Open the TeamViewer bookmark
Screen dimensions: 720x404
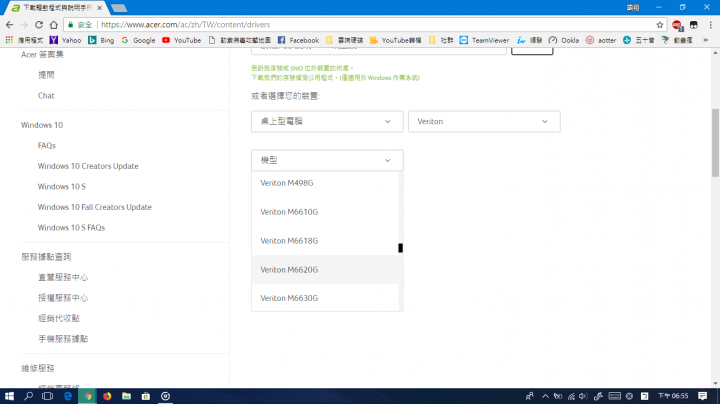tap(484, 40)
